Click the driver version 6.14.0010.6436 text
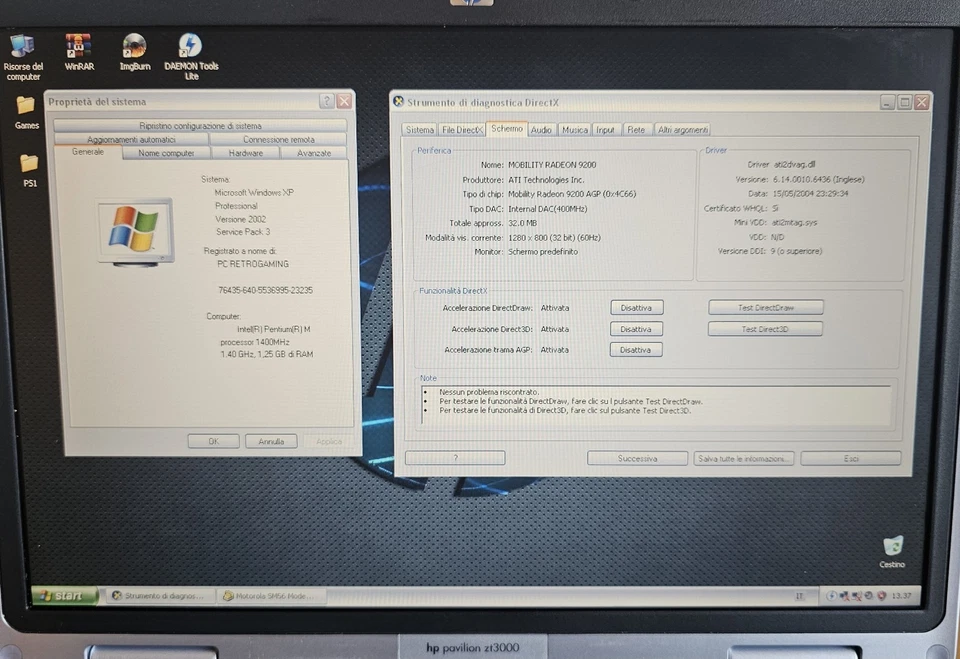This screenshot has height=659, width=960. click(819, 179)
